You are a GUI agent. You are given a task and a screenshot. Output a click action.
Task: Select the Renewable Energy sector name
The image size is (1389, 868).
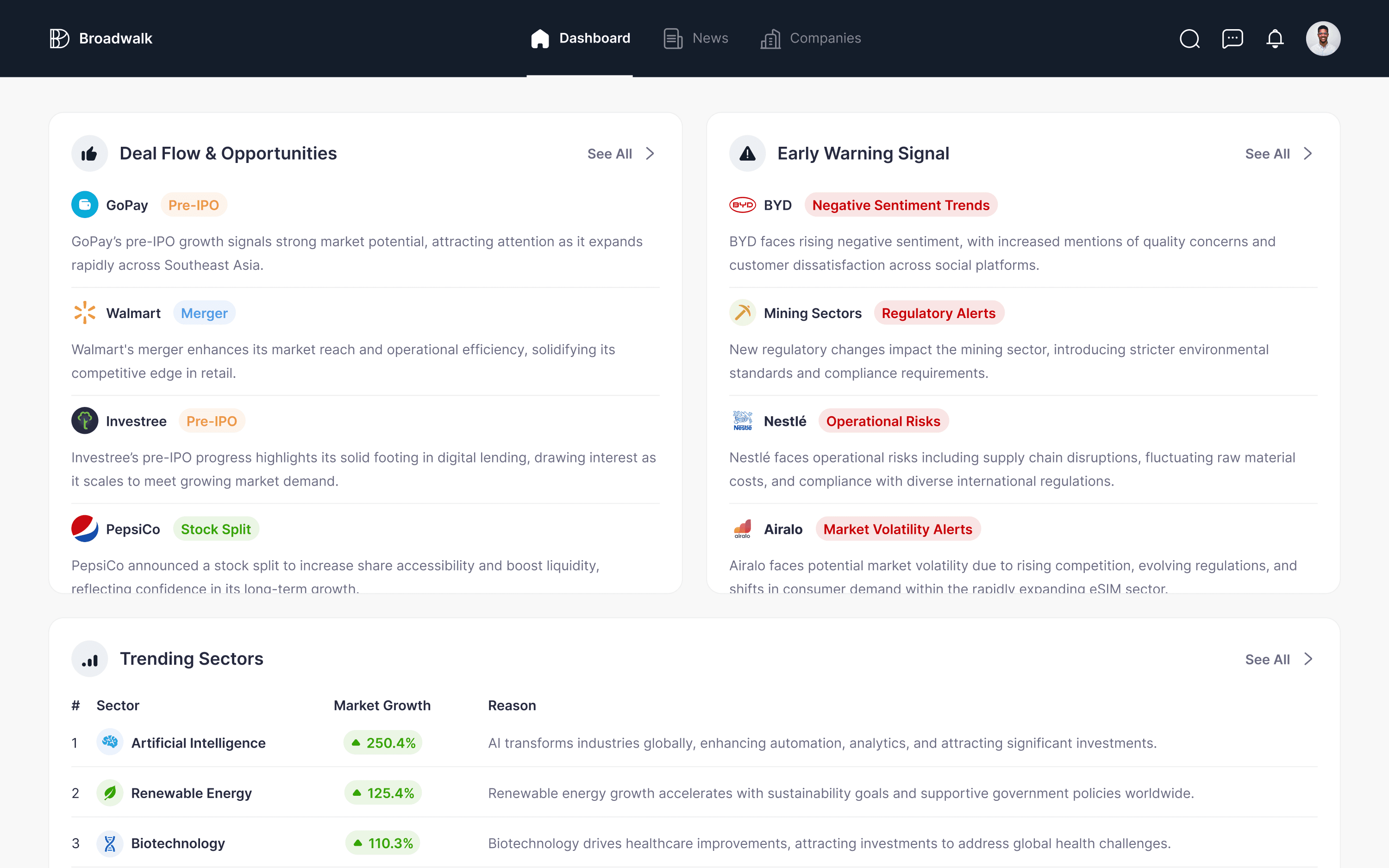191,793
